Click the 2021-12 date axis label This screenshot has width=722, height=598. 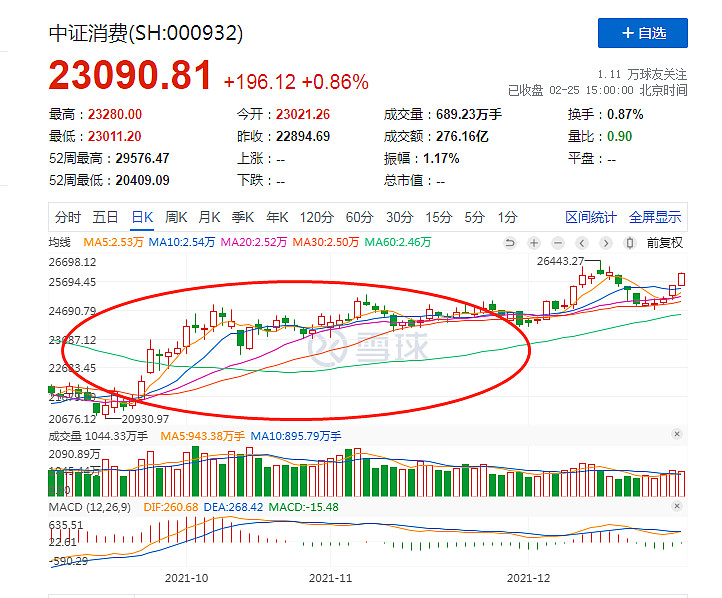click(x=528, y=578)
